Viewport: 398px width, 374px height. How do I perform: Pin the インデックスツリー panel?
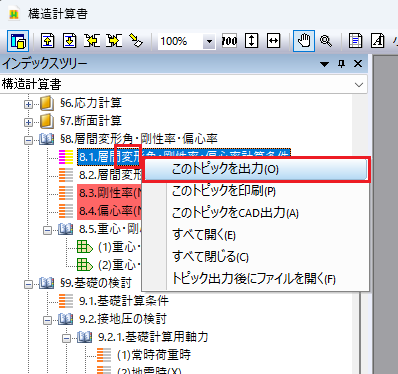click(x=341, y=64)
